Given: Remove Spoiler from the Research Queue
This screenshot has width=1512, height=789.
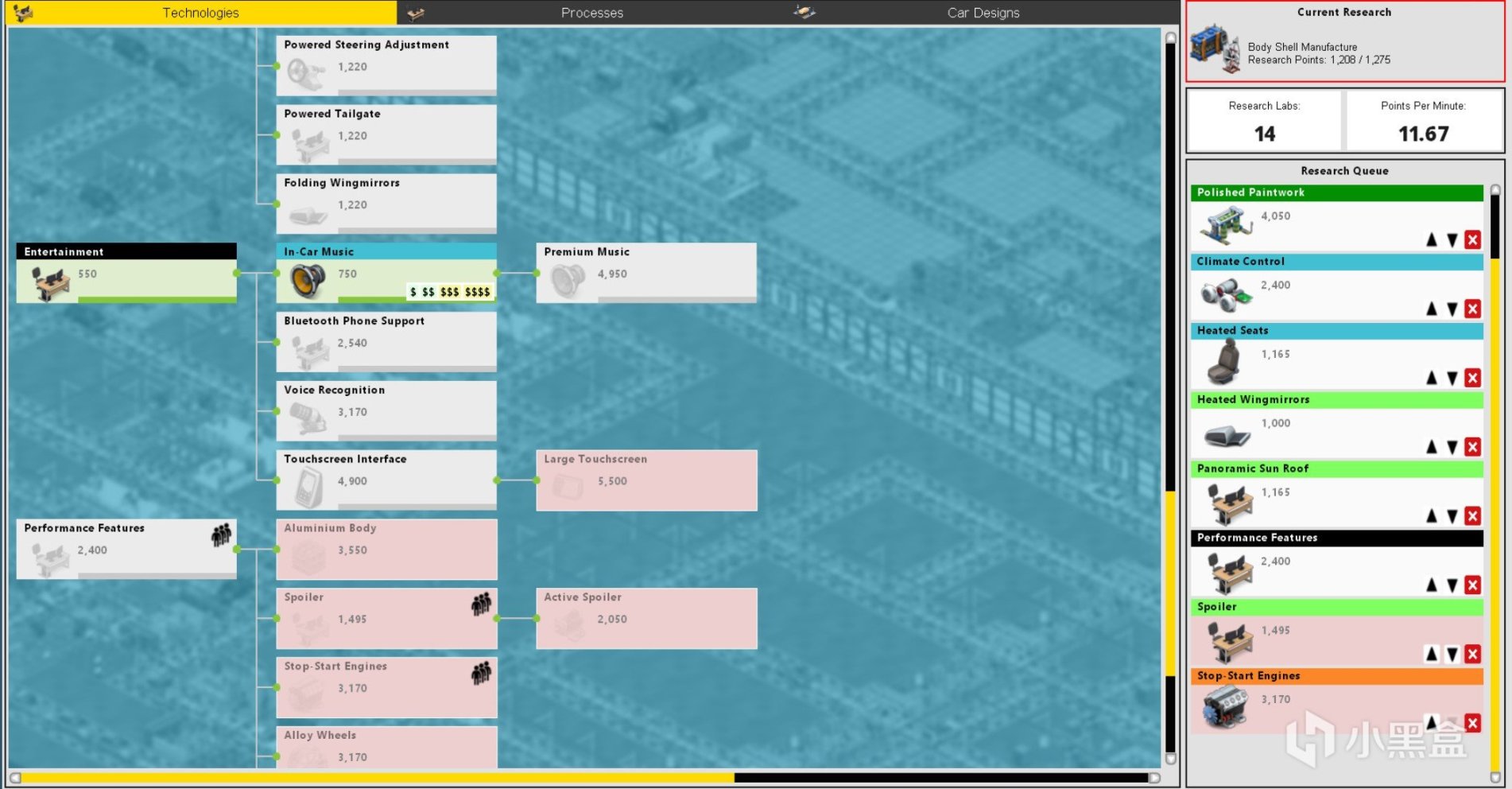Looking at the screenshot, I should tap(1473, 655).
